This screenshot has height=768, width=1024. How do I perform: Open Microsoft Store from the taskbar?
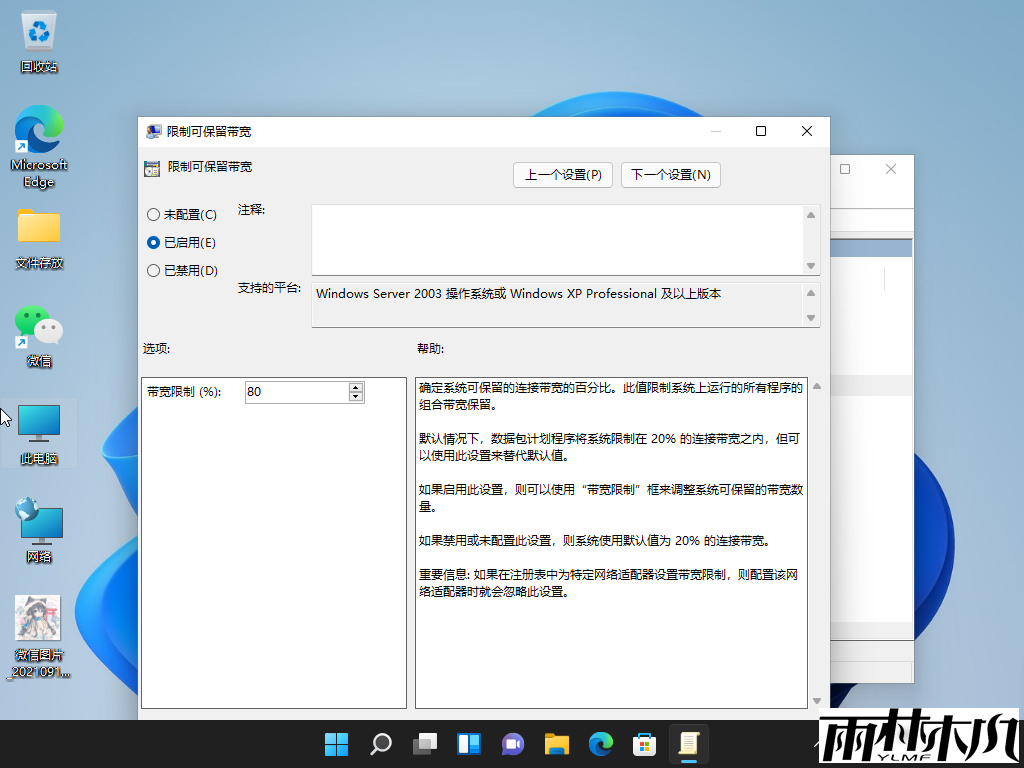(x=644, y=744)
